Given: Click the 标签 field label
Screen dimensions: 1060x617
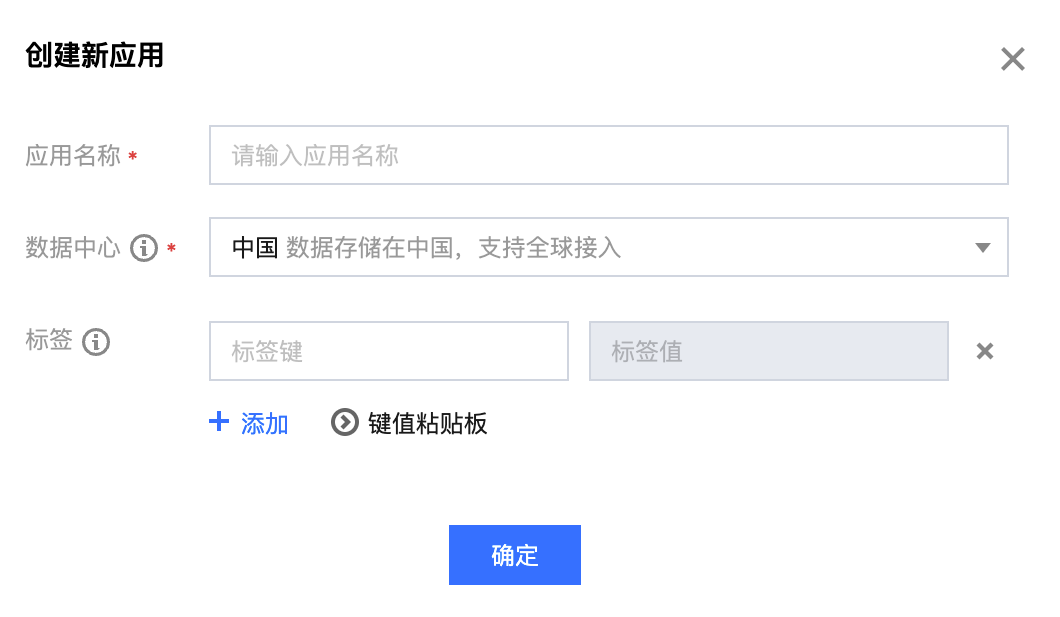Looking at the screenshot, I should click(49, 341).
